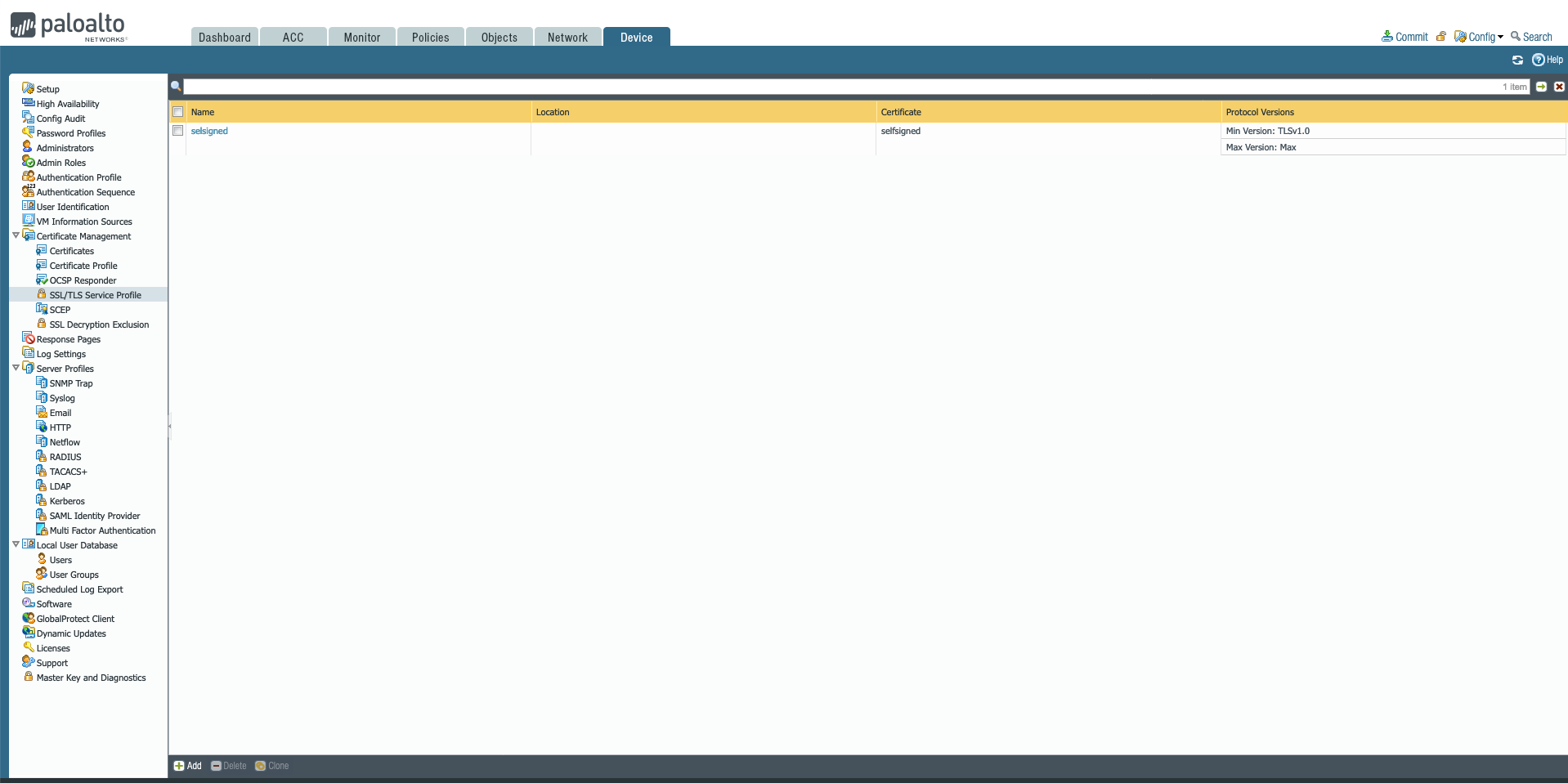Image resolution: width=1568 pixels, height=783 pixels.
Task: Collapse the Server Profiles tree section
Action: (x=16, y=367)
